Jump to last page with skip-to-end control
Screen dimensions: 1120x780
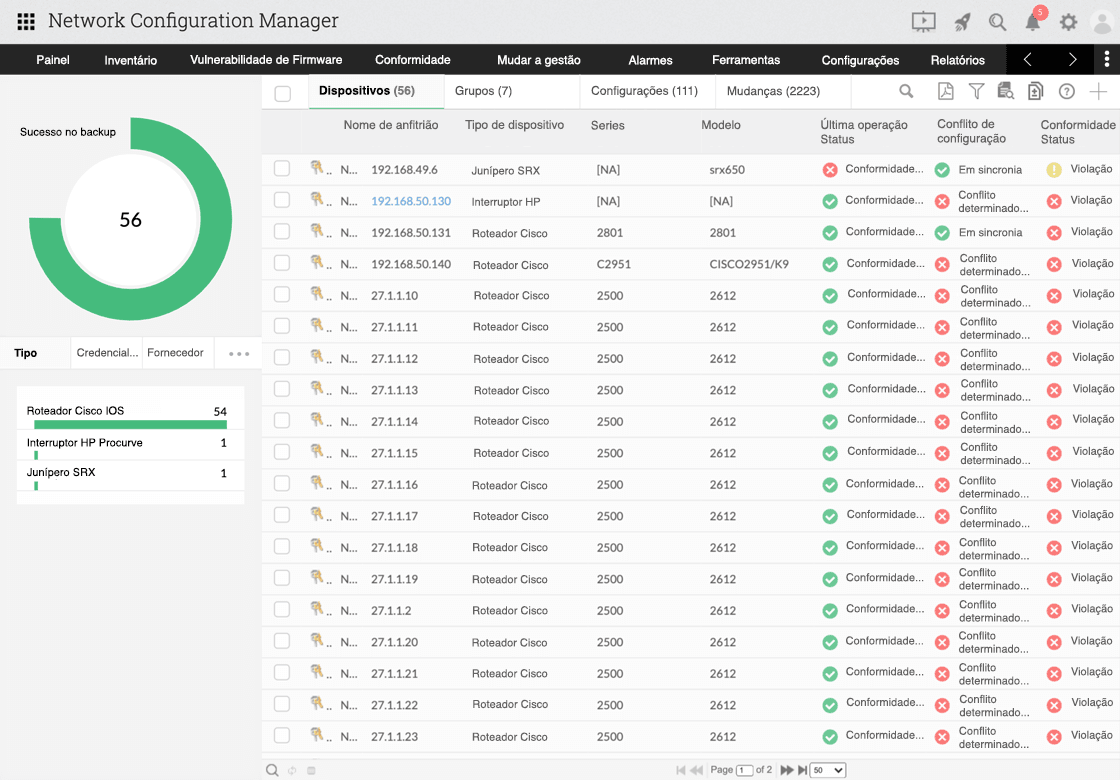(803, 770)
